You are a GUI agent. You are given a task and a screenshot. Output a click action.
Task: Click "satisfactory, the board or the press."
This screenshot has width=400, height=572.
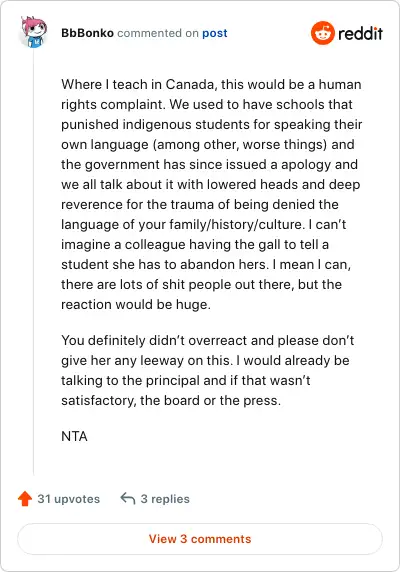tap(171, 401)
